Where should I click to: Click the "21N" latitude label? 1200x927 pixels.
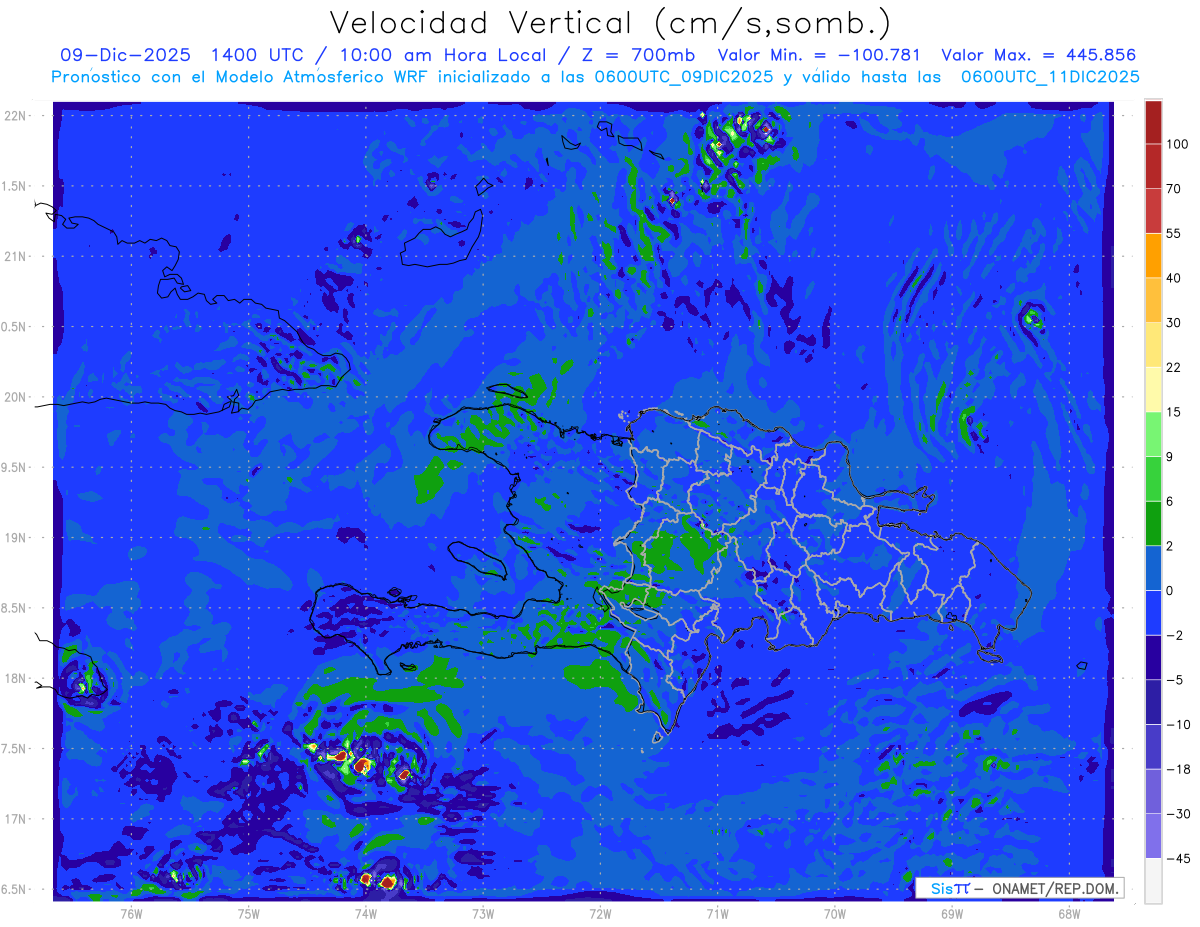(17, 257)
